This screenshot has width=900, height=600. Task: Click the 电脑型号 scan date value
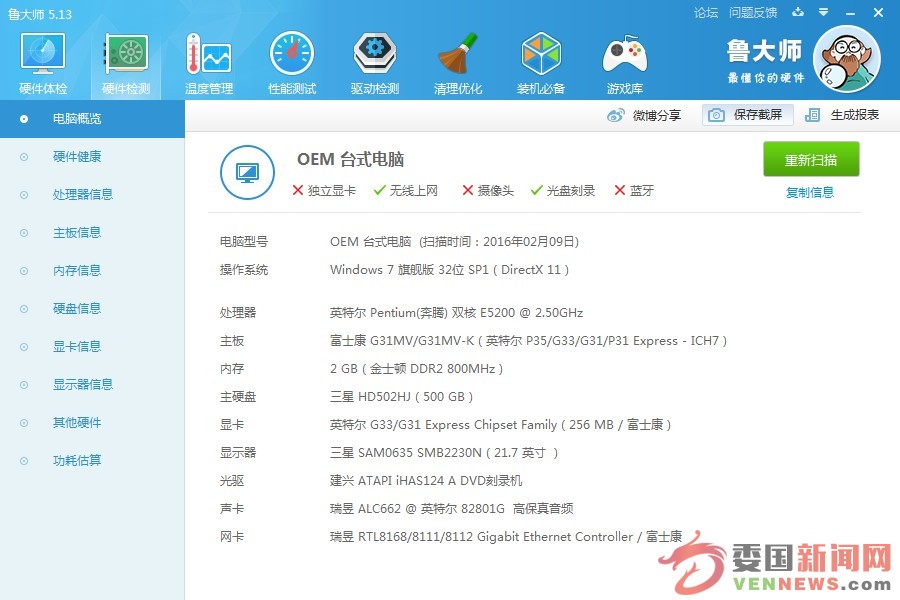[x=455, y=242]
